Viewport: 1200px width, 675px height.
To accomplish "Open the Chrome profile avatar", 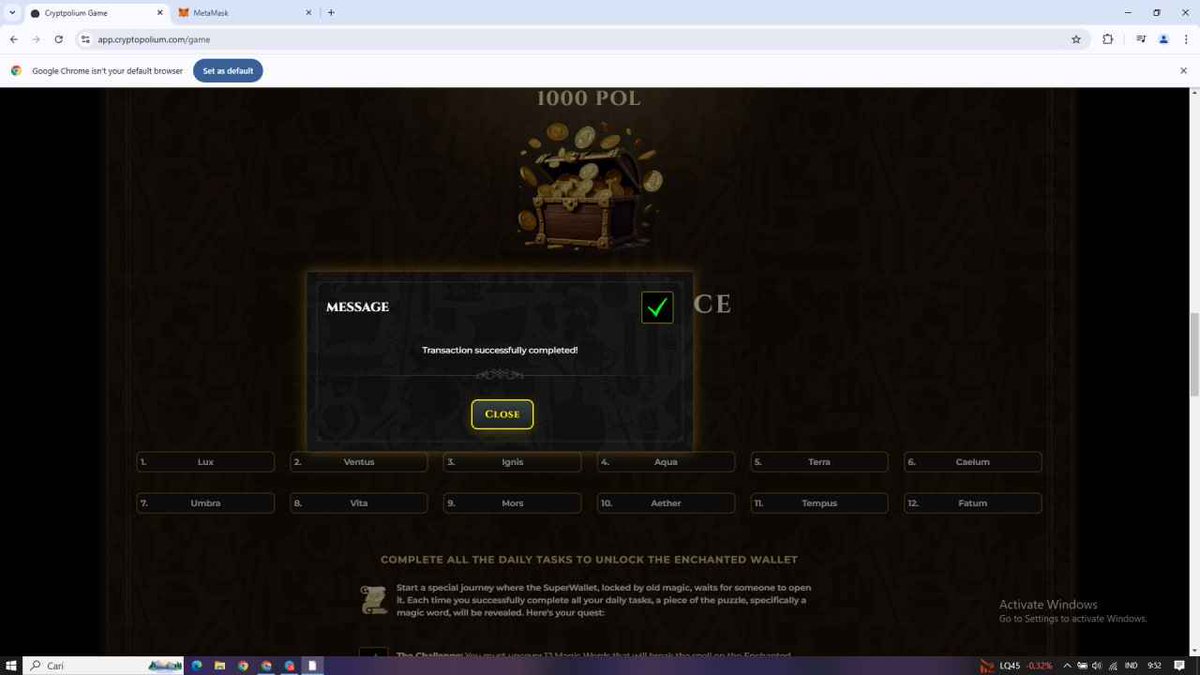I will 1164,39.
